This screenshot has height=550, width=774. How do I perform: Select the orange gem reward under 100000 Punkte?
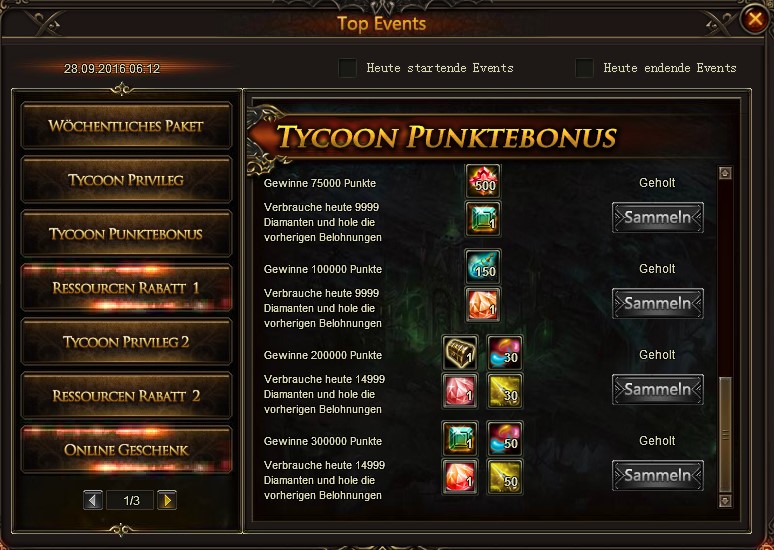coord(483,305)
